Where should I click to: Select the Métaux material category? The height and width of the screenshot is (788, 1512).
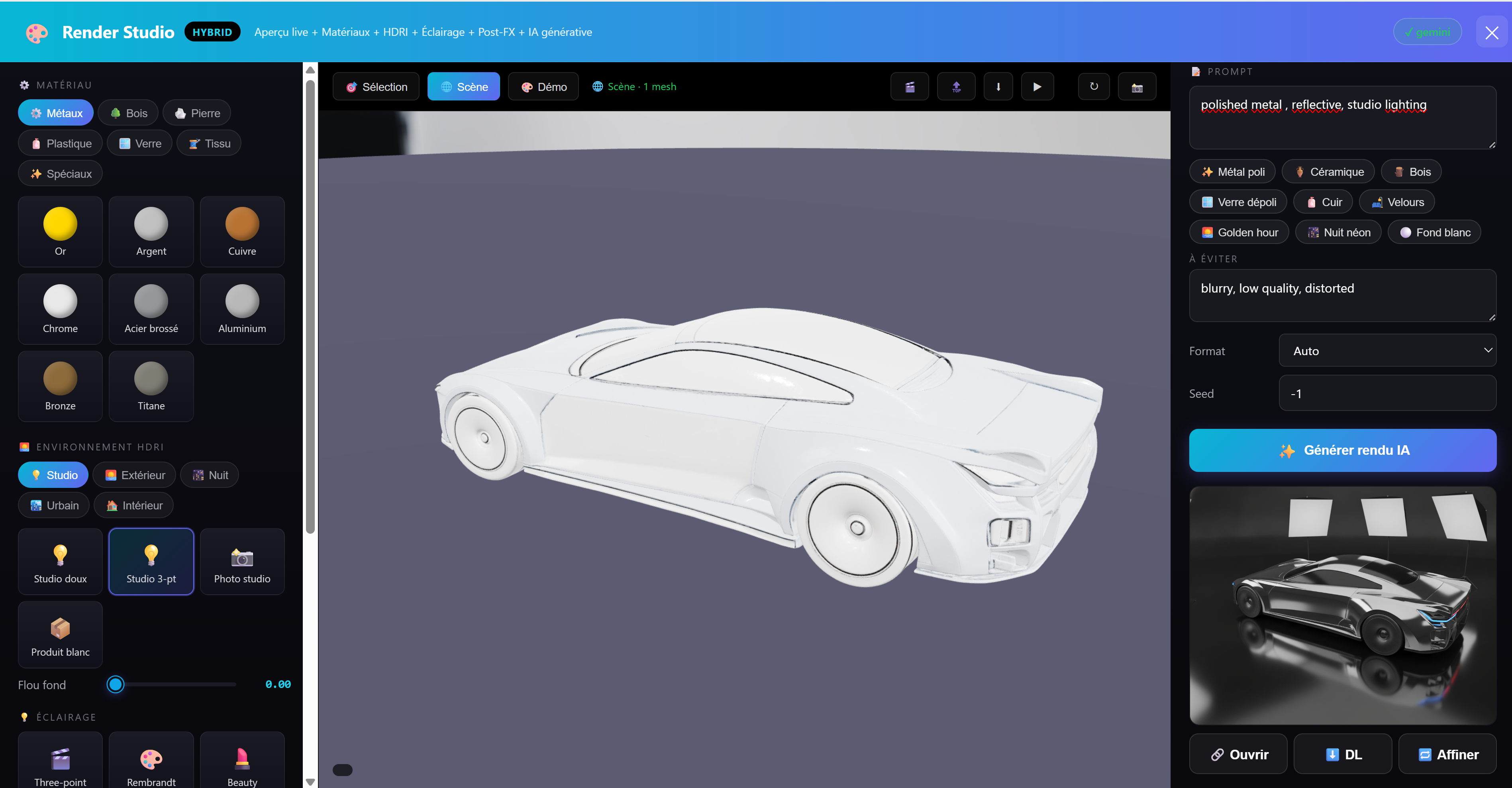[x=56, y=113]
